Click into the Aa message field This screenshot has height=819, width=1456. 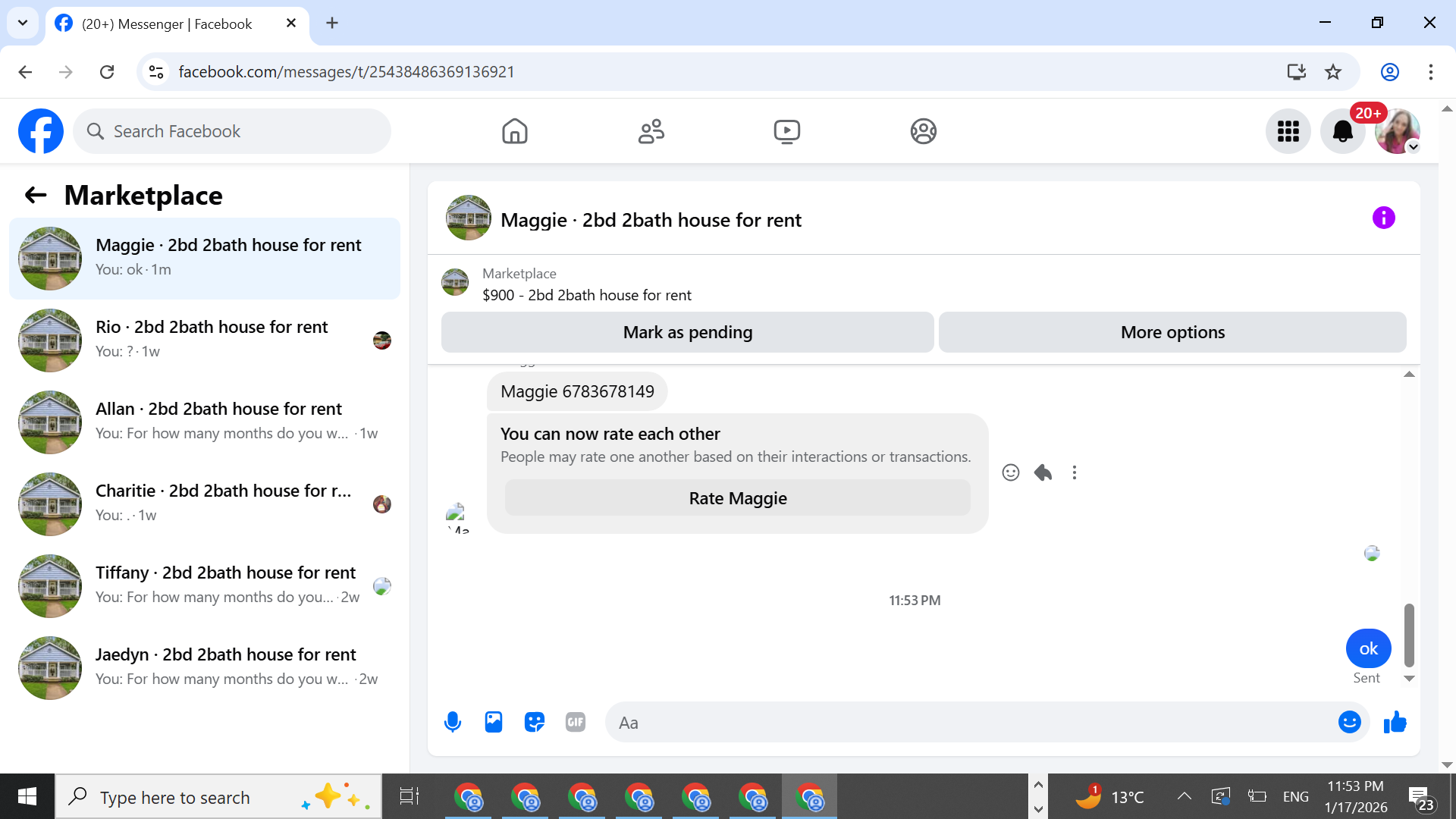[x=971, y=723]
